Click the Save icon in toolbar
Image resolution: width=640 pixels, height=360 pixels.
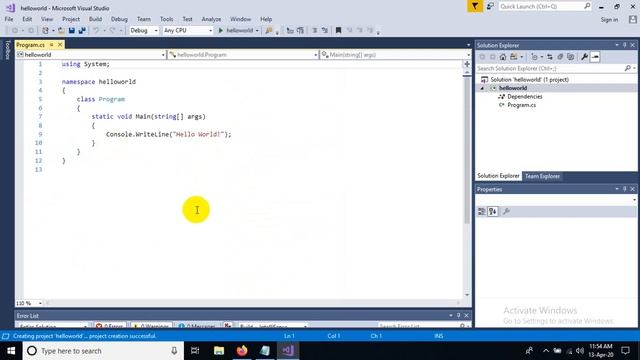coord(72,31)
